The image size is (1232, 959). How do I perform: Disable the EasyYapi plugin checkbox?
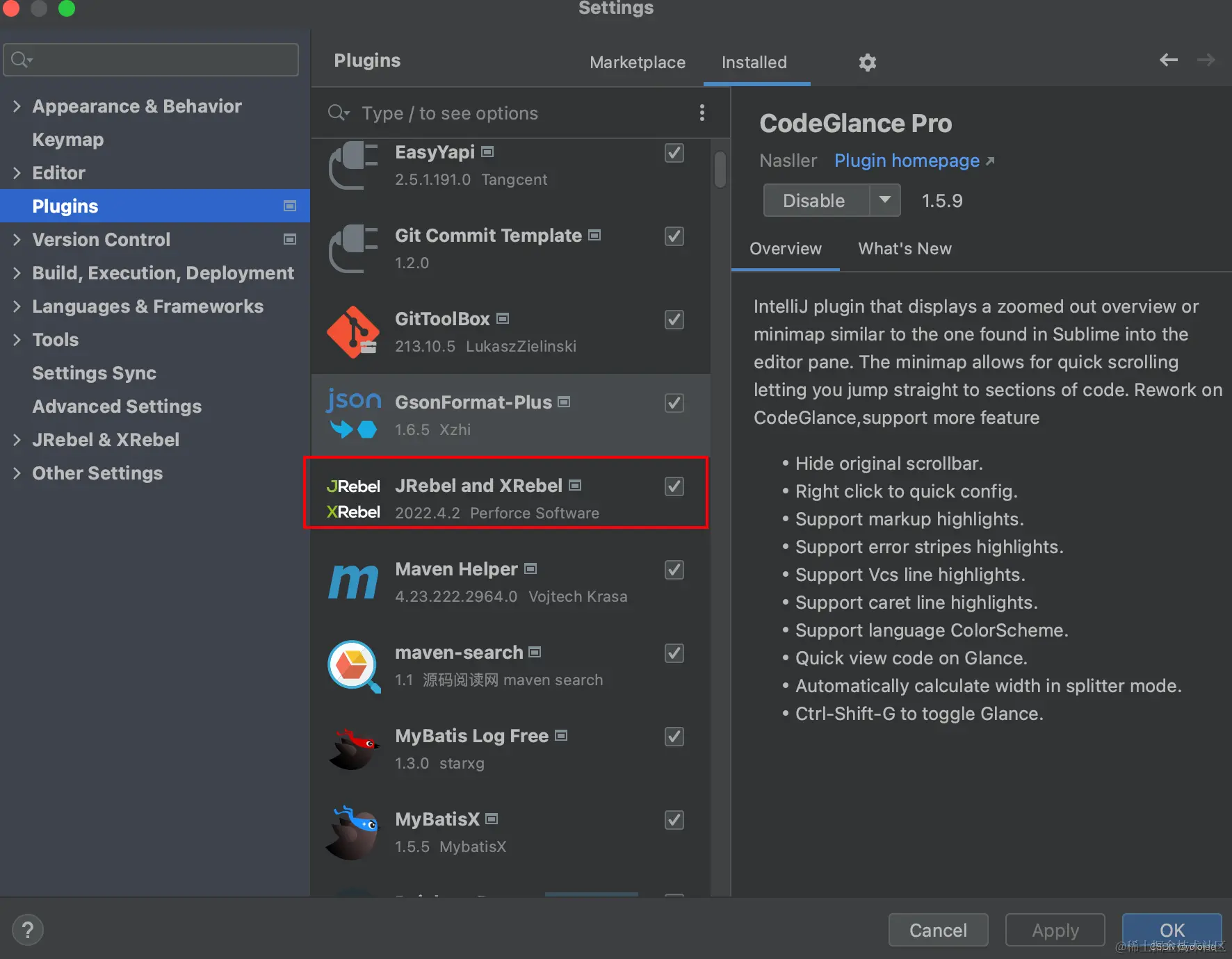[x=674, y=153]
